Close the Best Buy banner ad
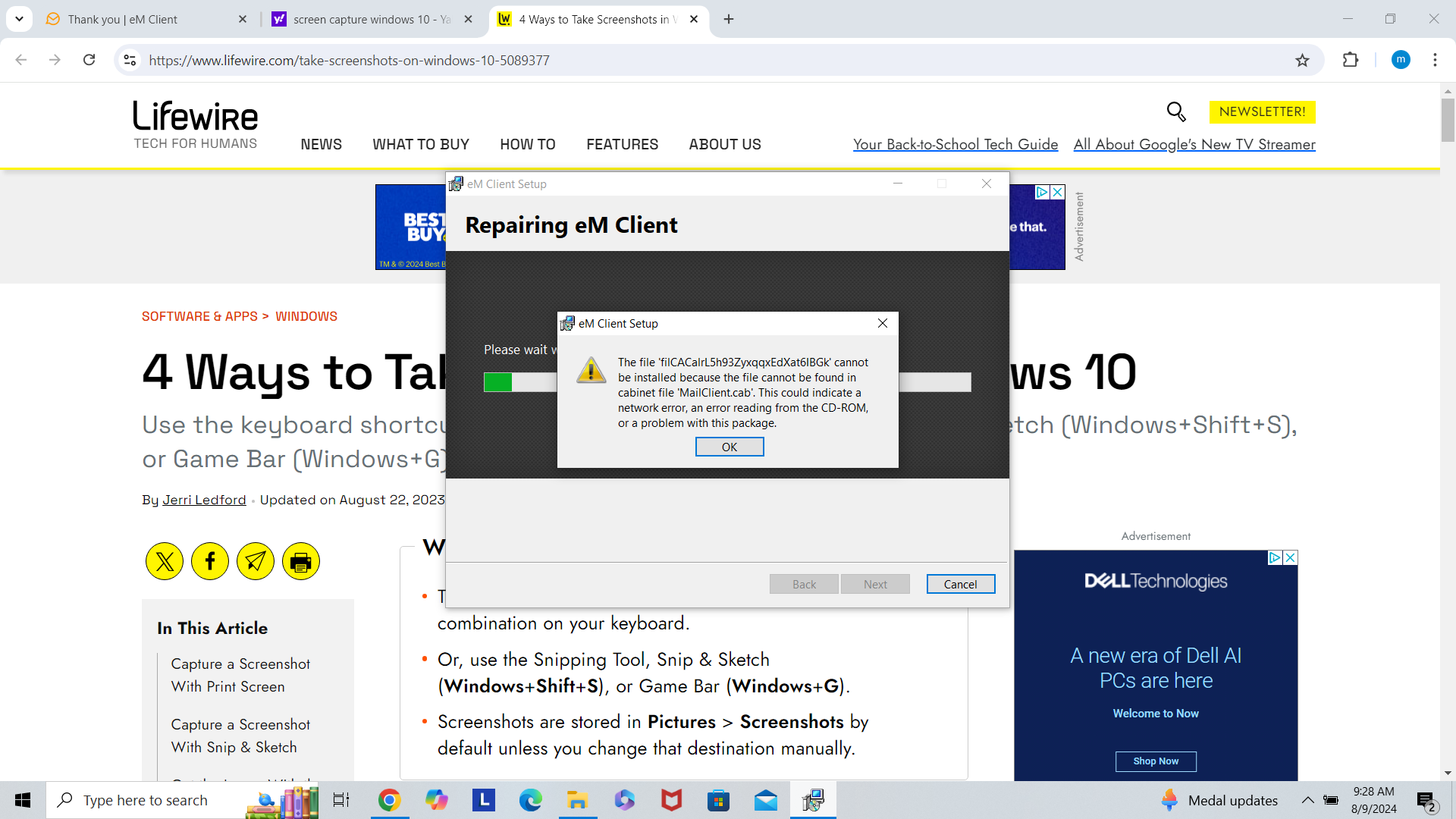Viewport: 1456px width, 819px height. pos(1057,193)
